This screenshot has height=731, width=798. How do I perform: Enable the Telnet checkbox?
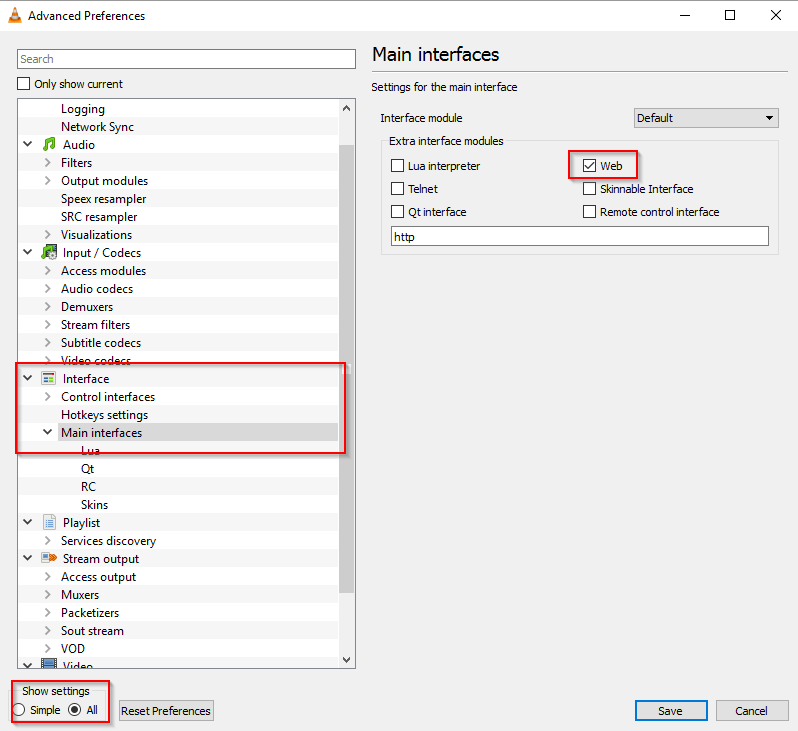click(397, 188)
